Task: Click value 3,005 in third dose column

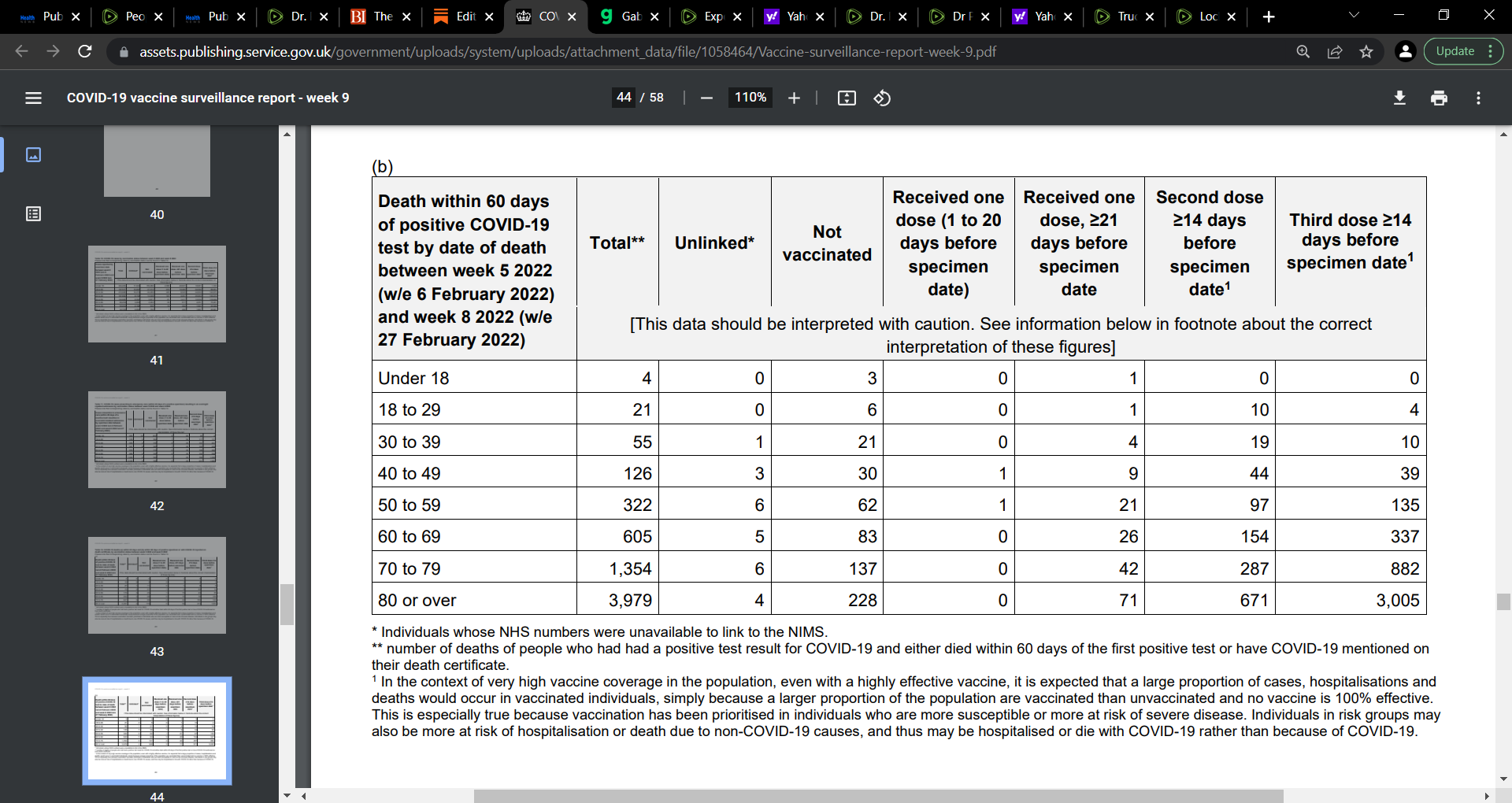Action: click(x=1398, y=600)
